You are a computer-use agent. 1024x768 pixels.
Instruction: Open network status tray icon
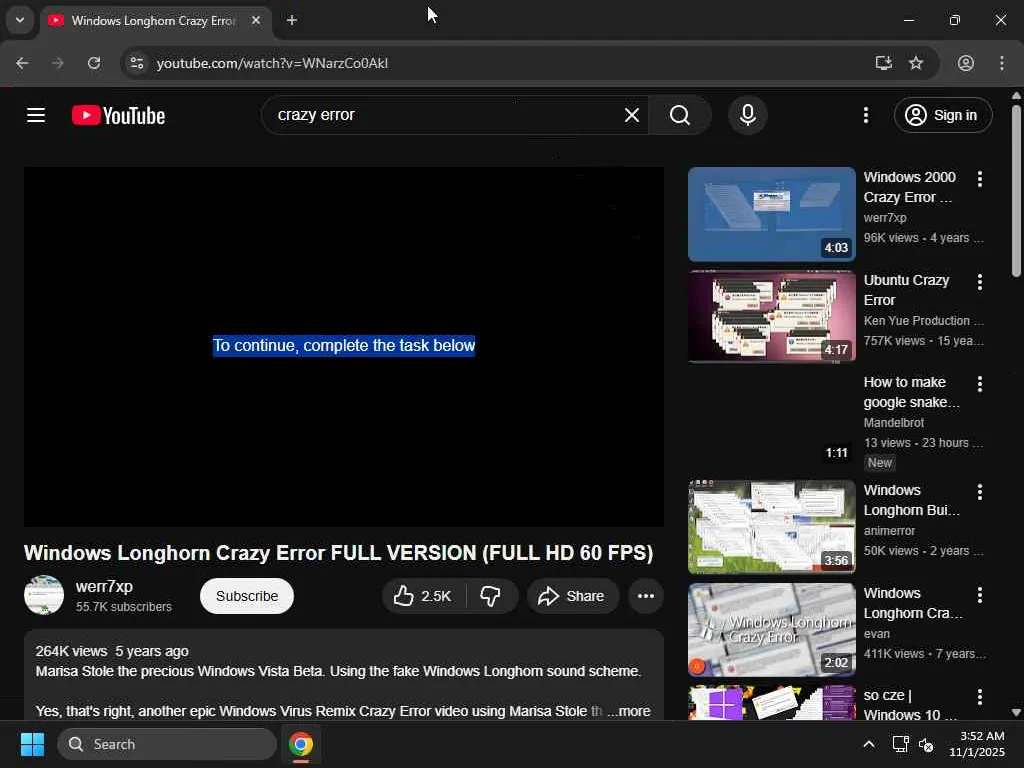(x=900, y=744)
